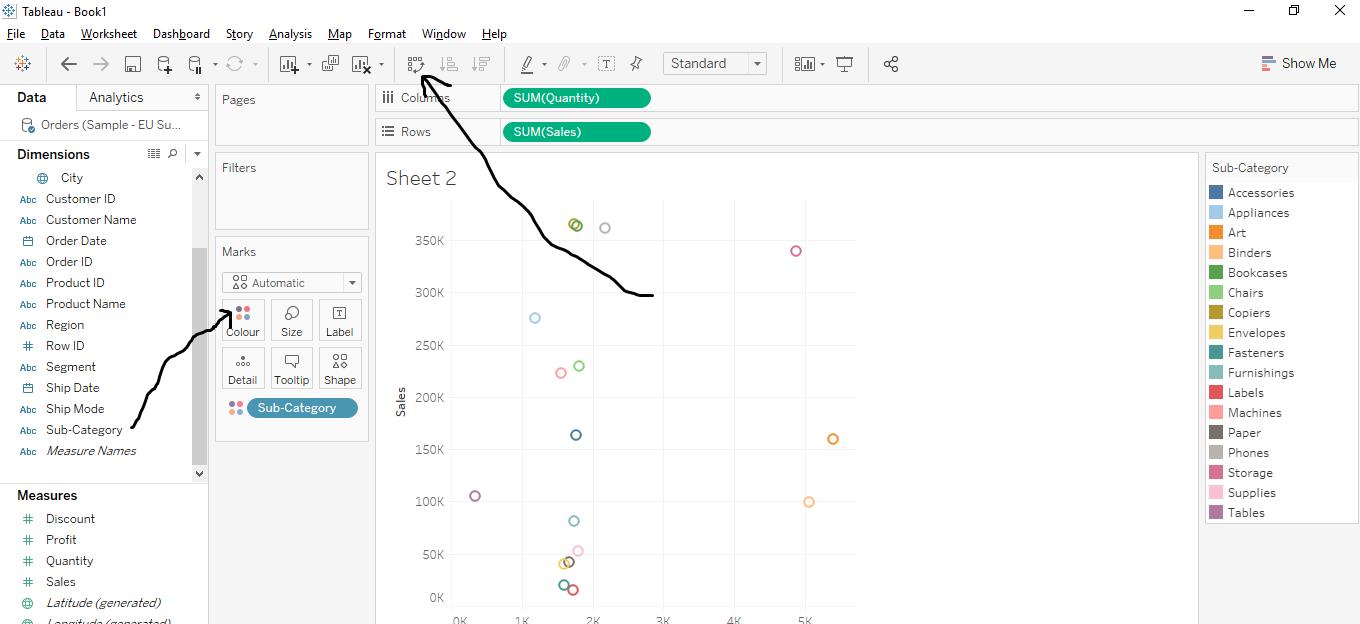Click the Undo back arrow
1360x624 pixels.
click(68, 64)
